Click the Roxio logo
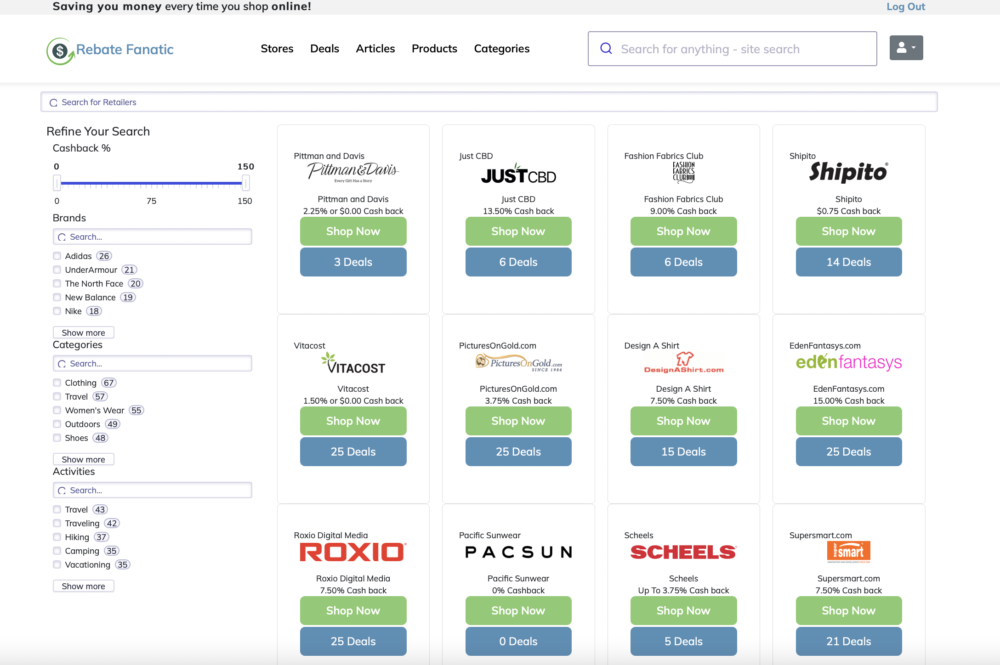1000x665 pixels. point(353,552)
